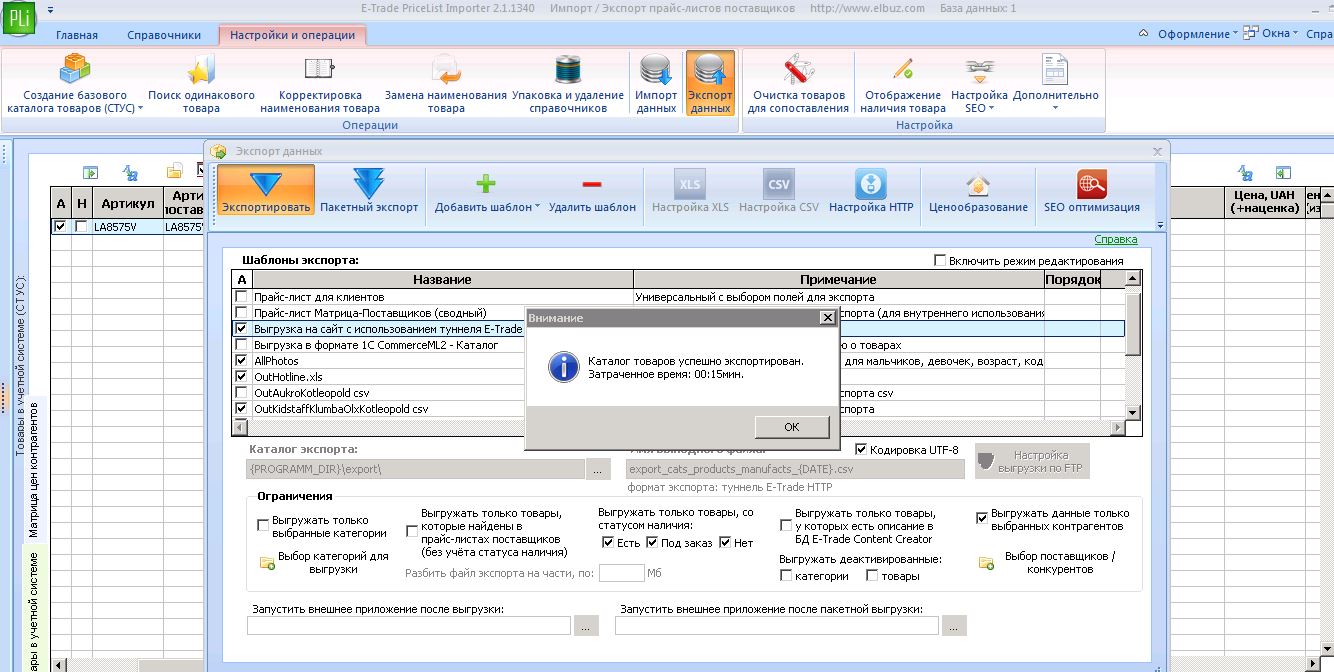Select the Настройки и операции tab
This screenshot has width=1334, height=672.
(292, 35)
